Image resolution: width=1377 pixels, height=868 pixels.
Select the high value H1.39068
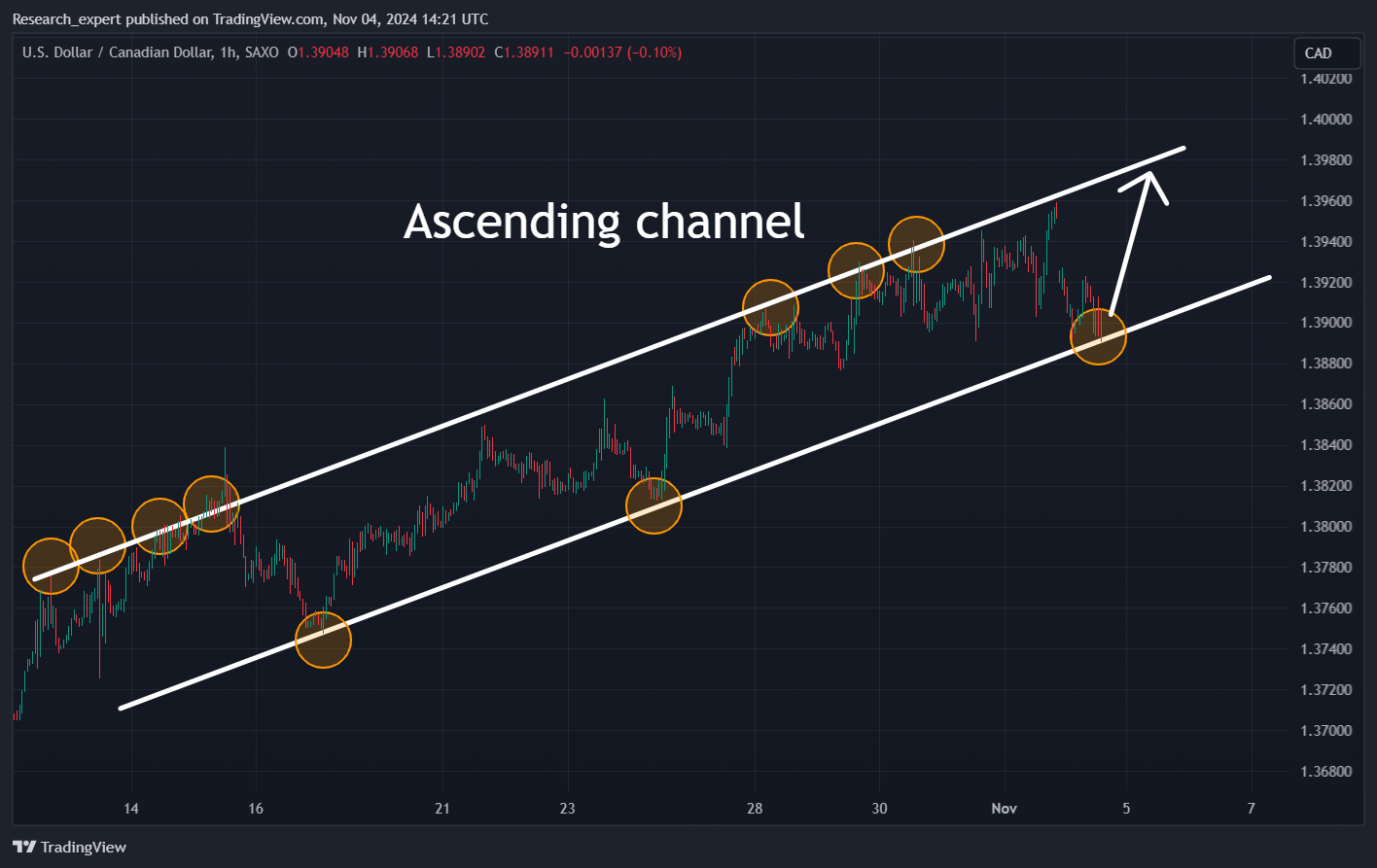tap(388, 52)
